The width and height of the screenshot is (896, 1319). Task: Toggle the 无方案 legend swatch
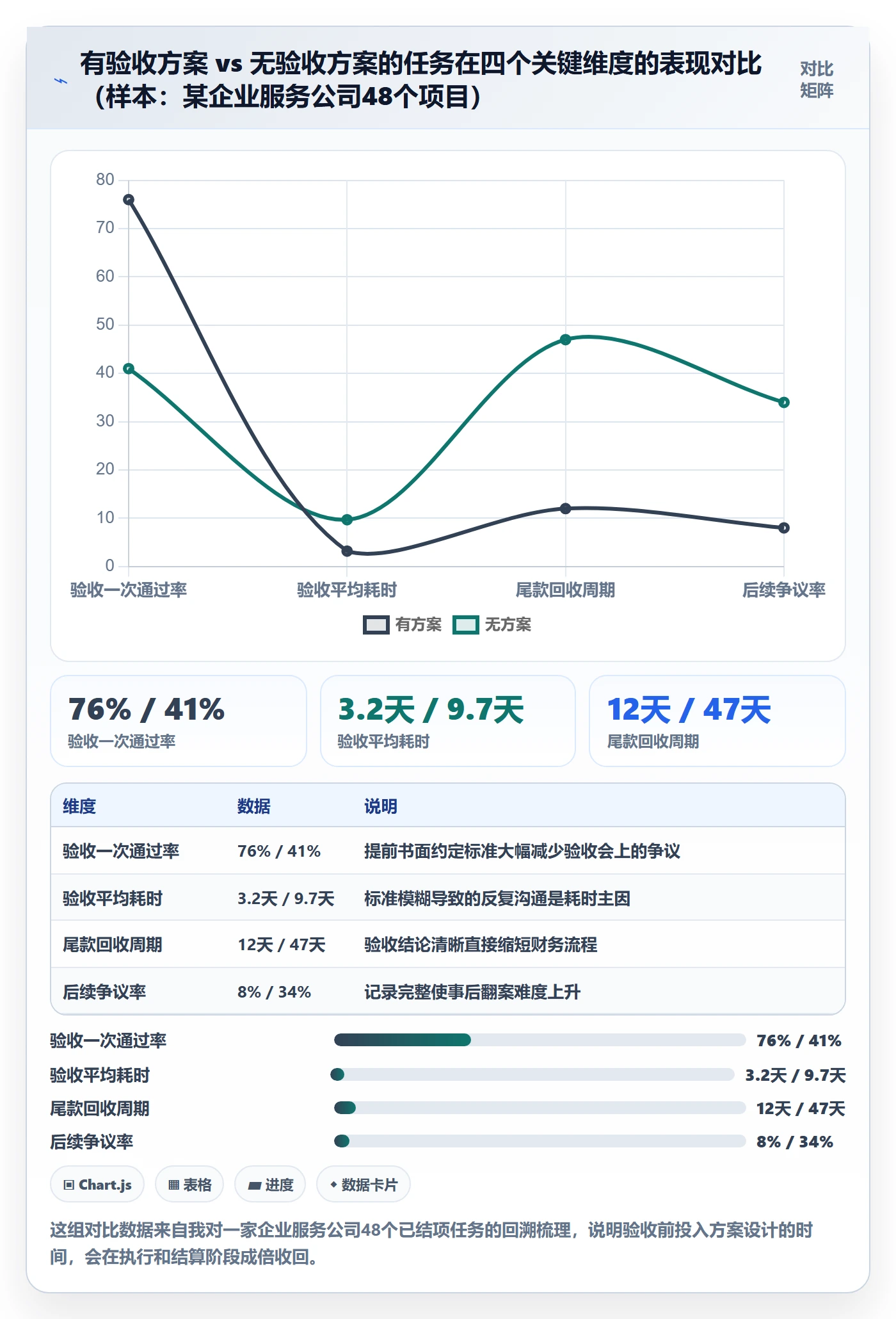pos(466,625)
